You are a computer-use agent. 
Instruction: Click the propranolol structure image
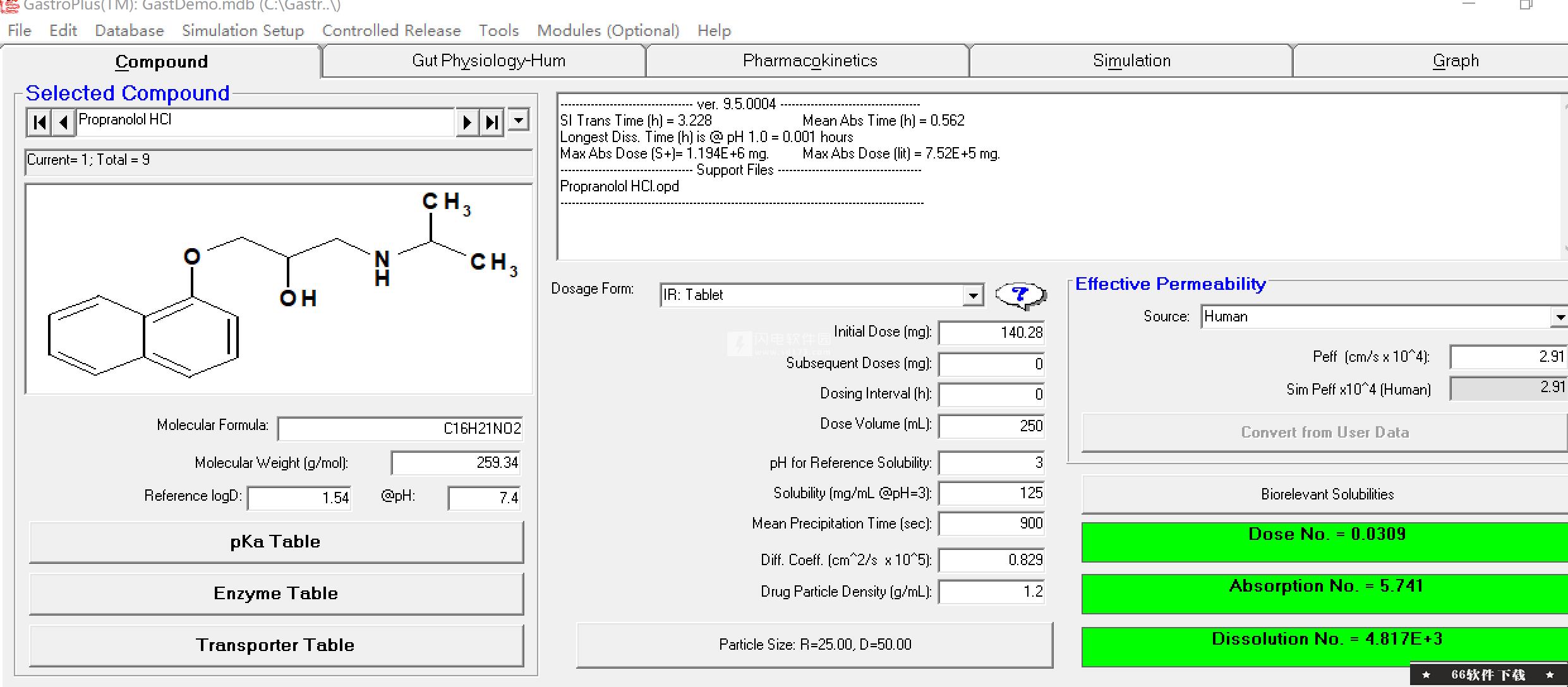coord(279,289)
